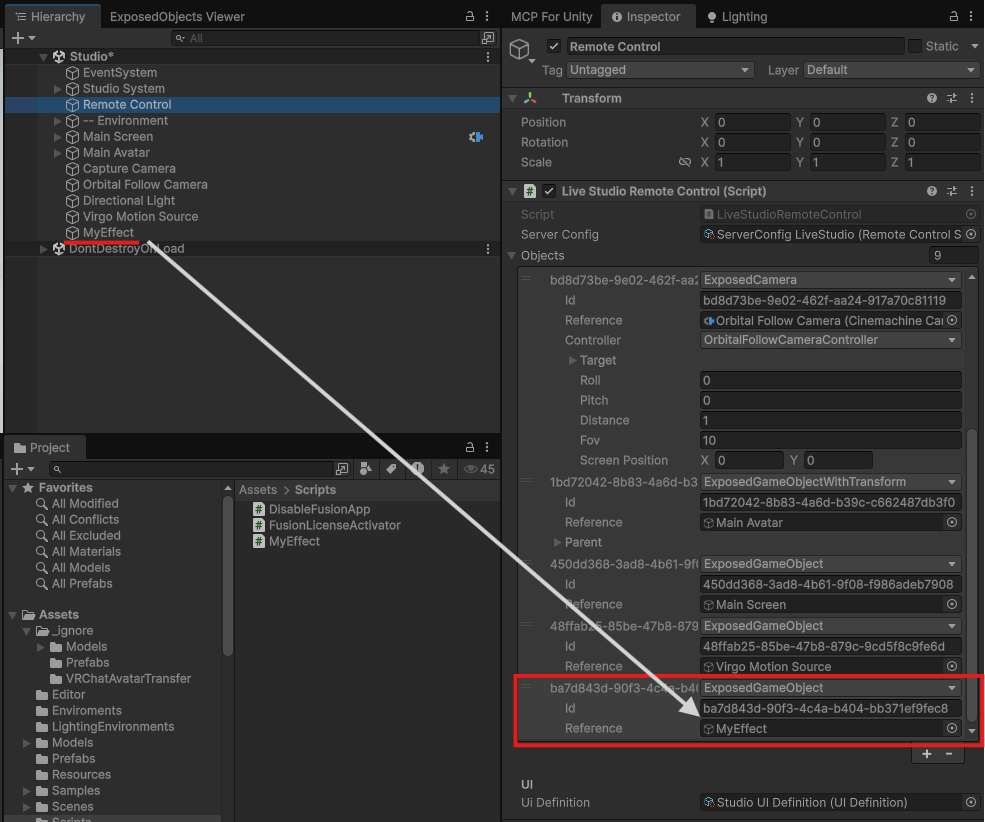Open Live Studio Remote Control options menu
The image size is (985, 822).
pyautogui.click(x=972, y=191)
